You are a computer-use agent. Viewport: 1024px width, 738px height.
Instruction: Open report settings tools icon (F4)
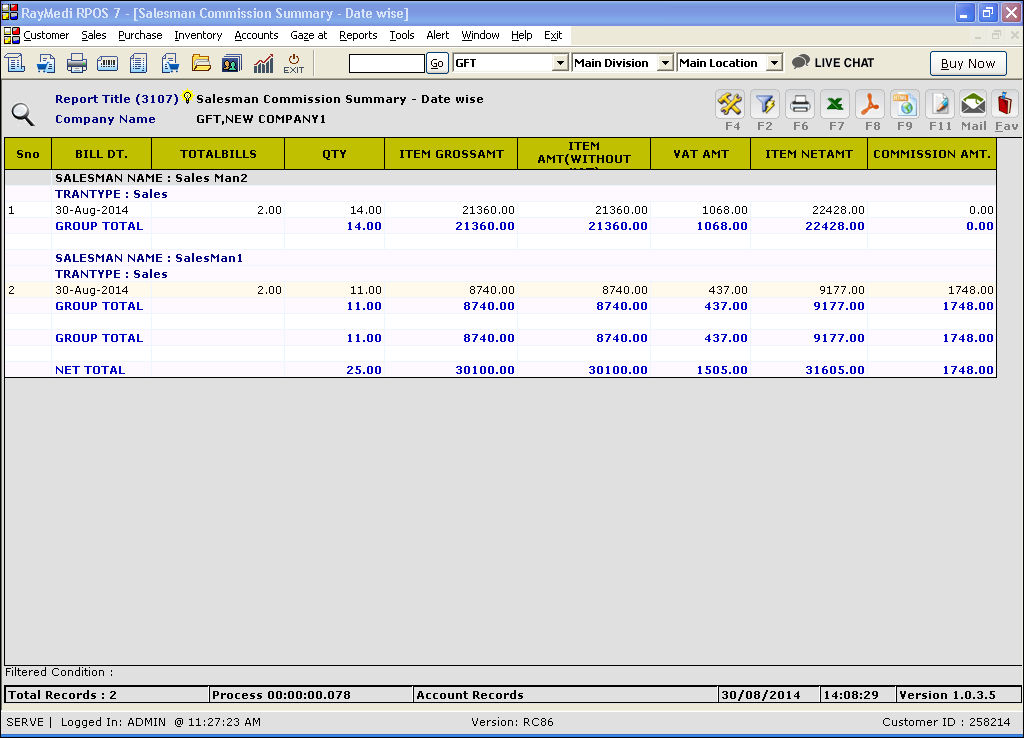(x=730, y=105)
